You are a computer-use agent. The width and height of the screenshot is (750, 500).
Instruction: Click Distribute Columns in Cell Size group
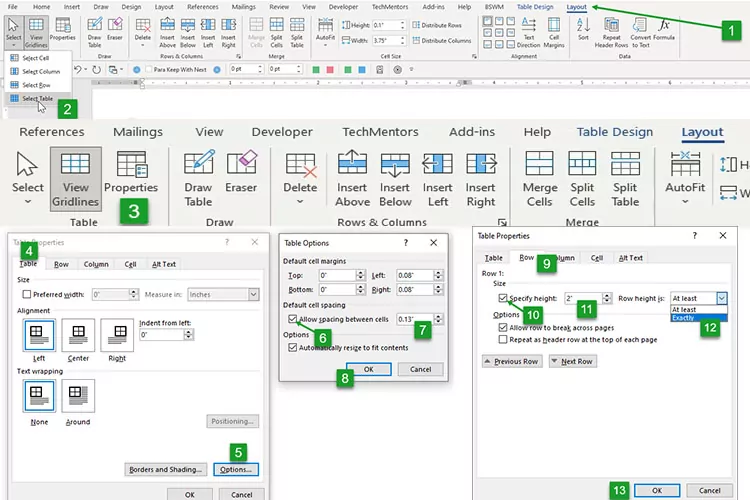pos(441,41)
